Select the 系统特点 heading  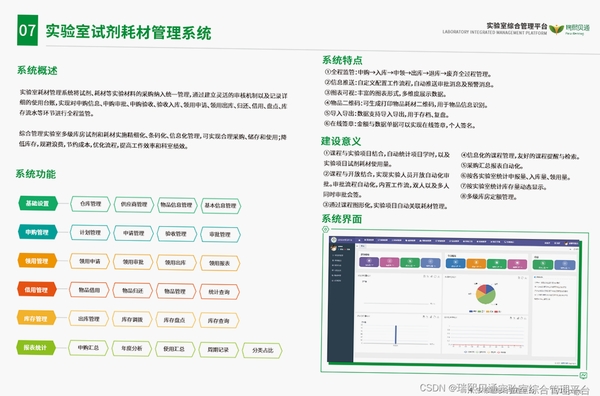tap(342, 60)
